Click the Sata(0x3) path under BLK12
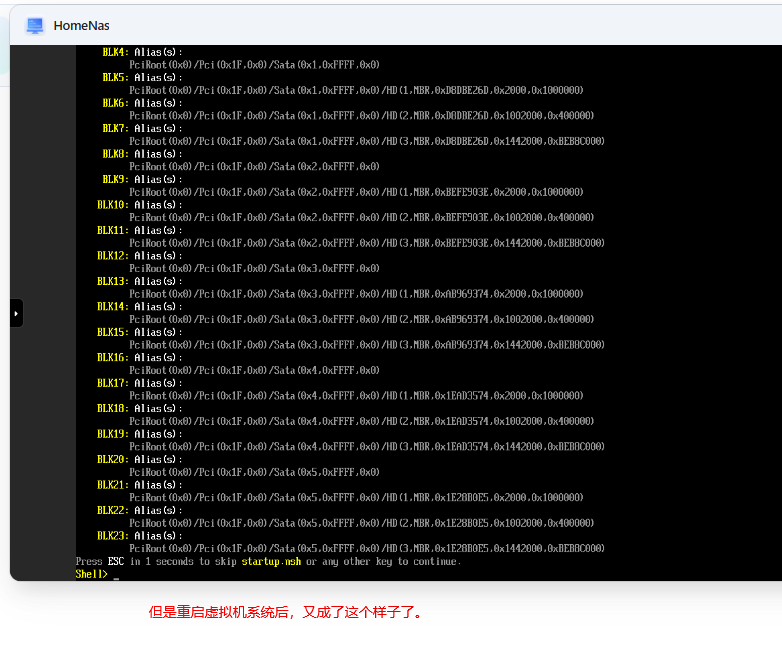The width and height of the screenshot is (782, 652). click(x=254, y=268)
